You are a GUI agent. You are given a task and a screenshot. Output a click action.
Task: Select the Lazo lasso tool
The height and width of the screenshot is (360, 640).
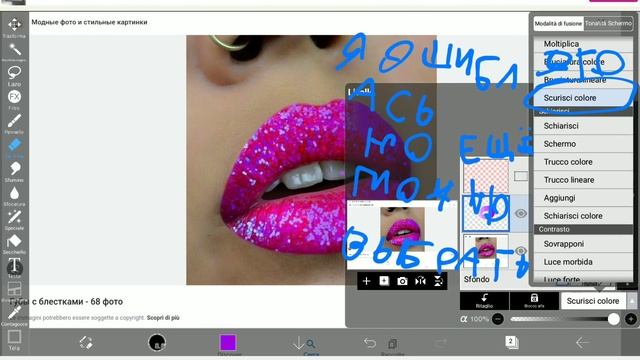(15, 76)
